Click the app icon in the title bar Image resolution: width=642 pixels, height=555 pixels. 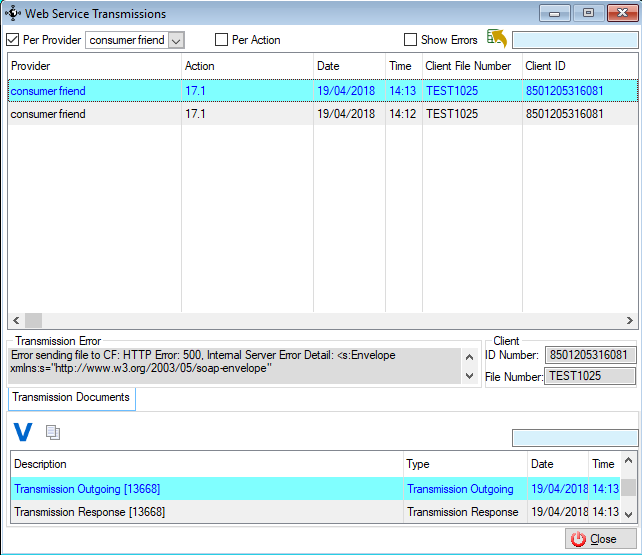pyautogui.click(x=13, y=14)
